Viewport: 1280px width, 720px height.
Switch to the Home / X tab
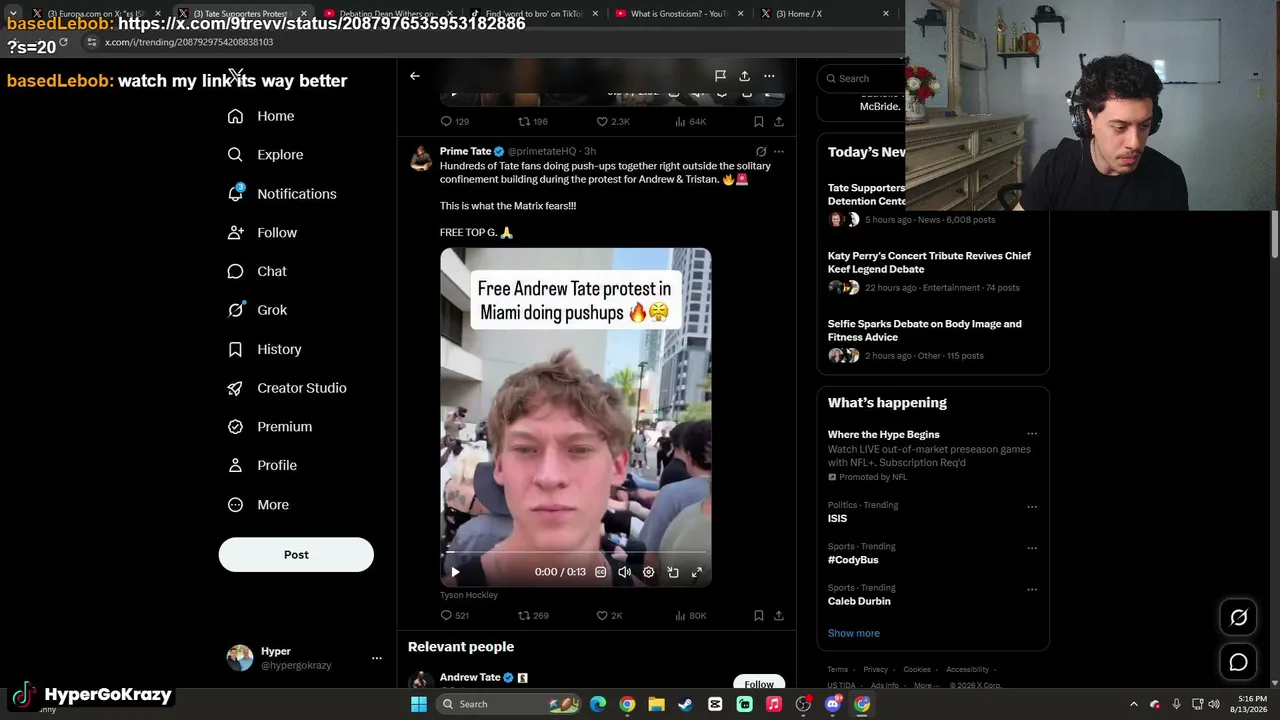826,14
